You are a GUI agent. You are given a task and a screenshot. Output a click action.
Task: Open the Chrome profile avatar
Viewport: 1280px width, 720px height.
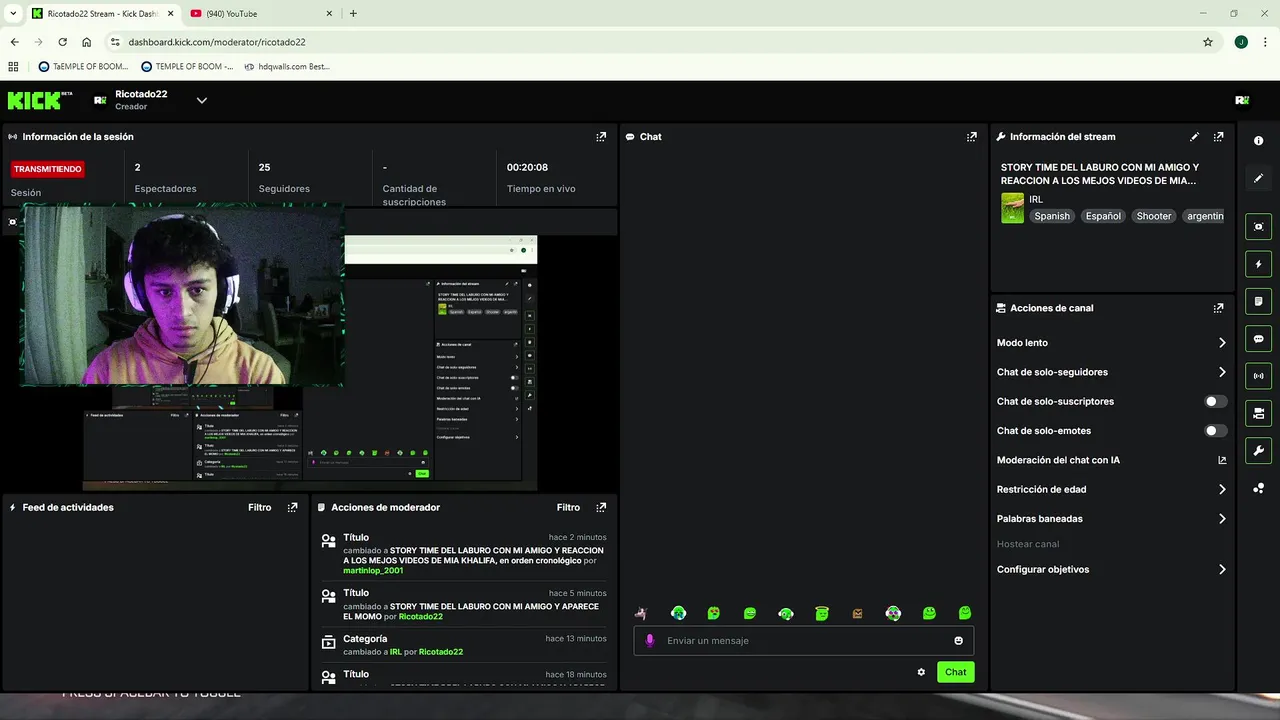pyautogui.click(x=1241, y=42)
